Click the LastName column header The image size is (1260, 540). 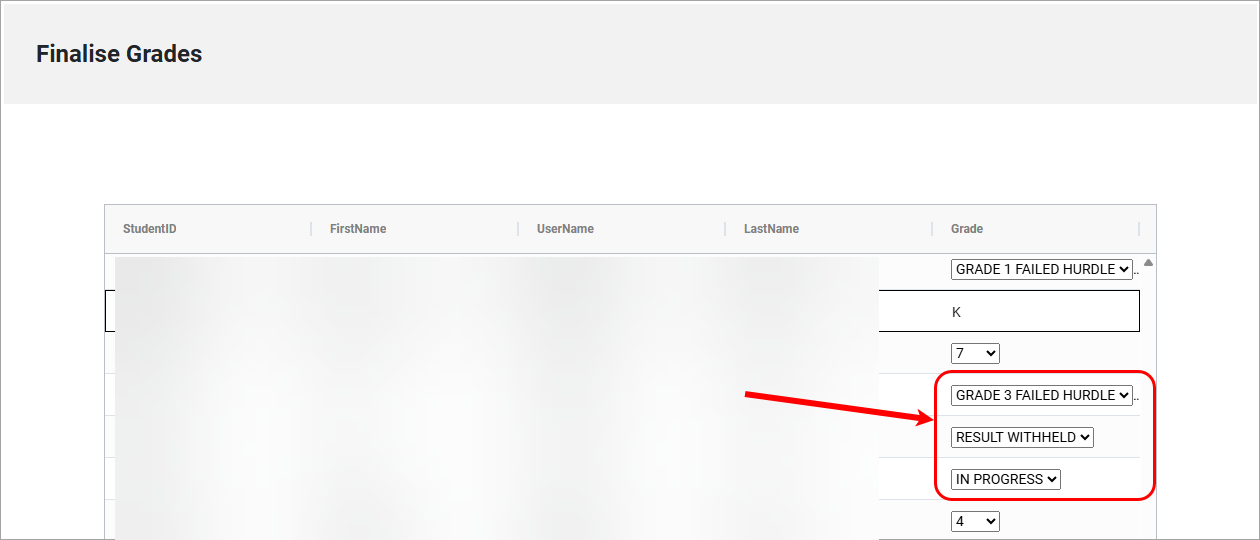click(x=829, y=229)
